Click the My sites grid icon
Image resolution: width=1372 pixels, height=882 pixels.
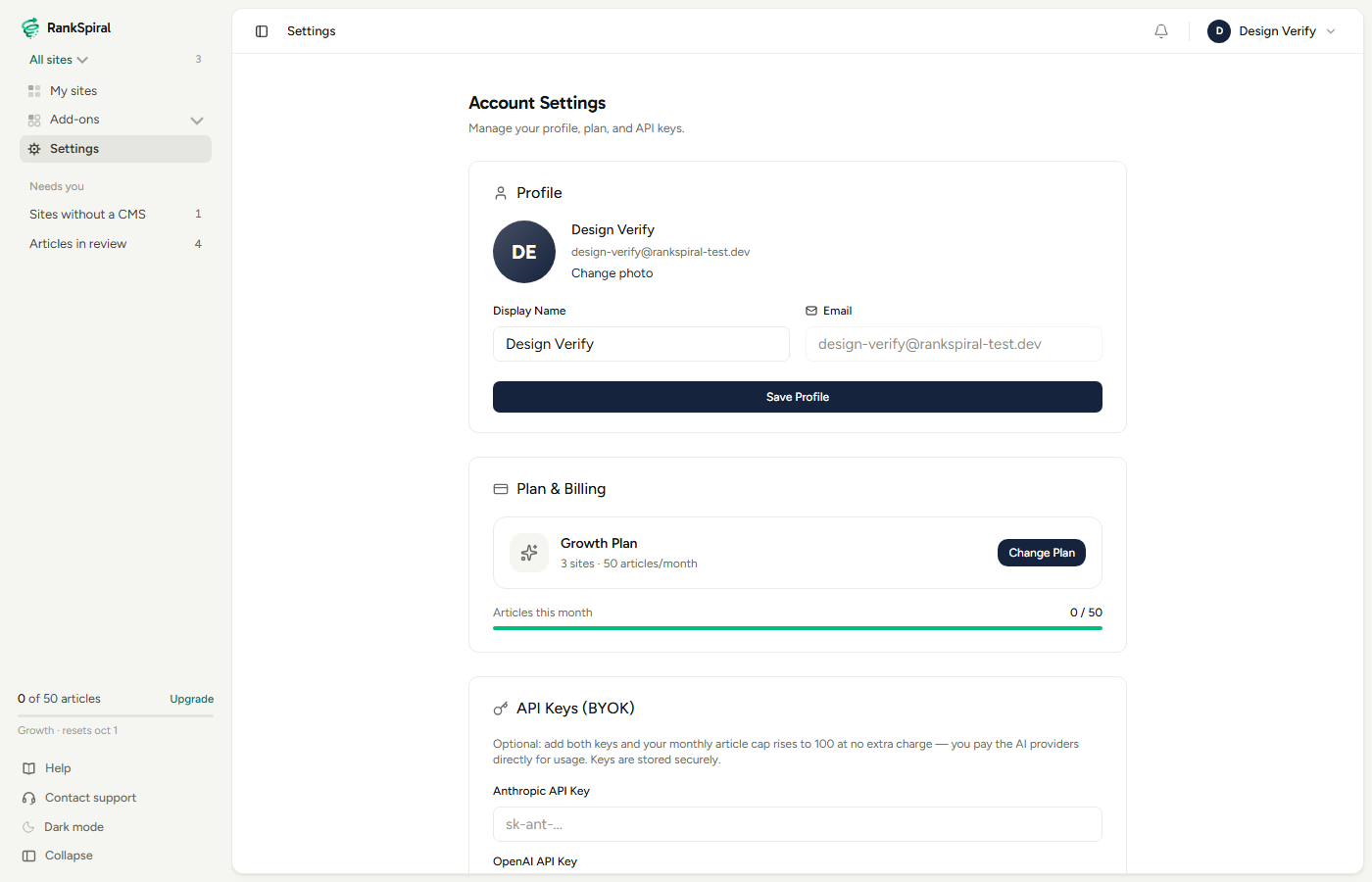(x=34, y=91)
